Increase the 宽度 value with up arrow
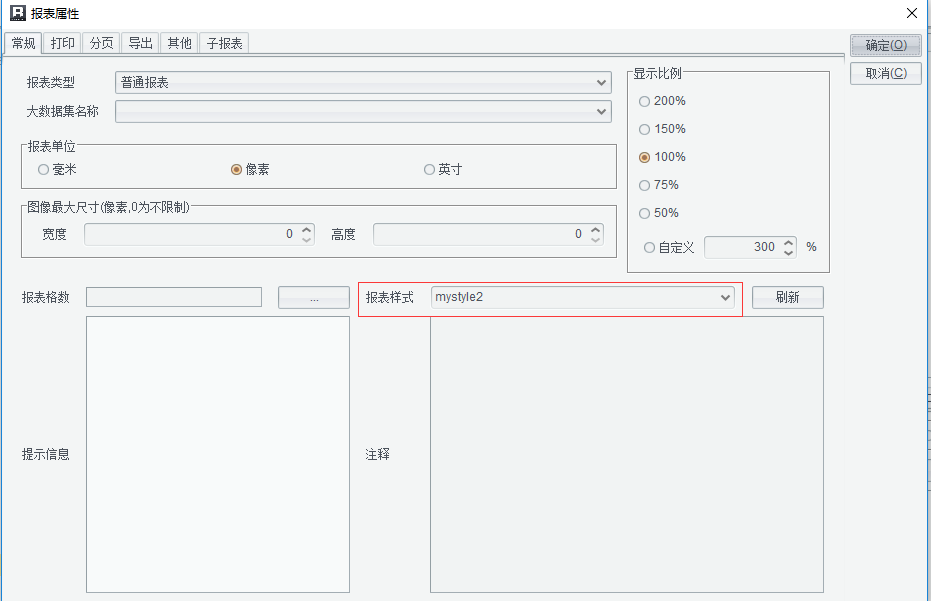Viewport: 931px width, 601px height. (307, 229)
